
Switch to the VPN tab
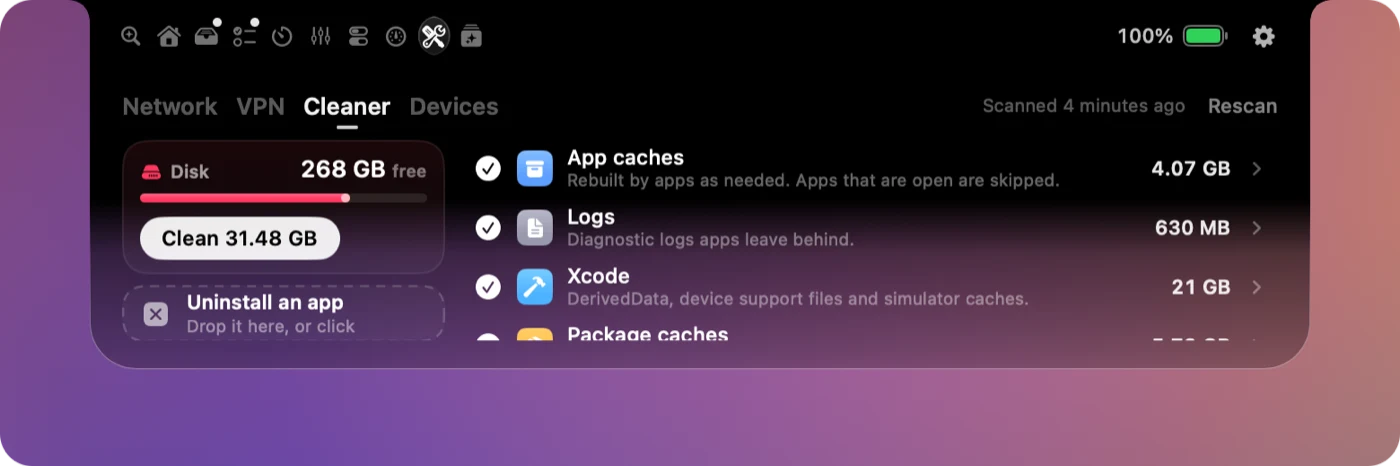[261, 106]
